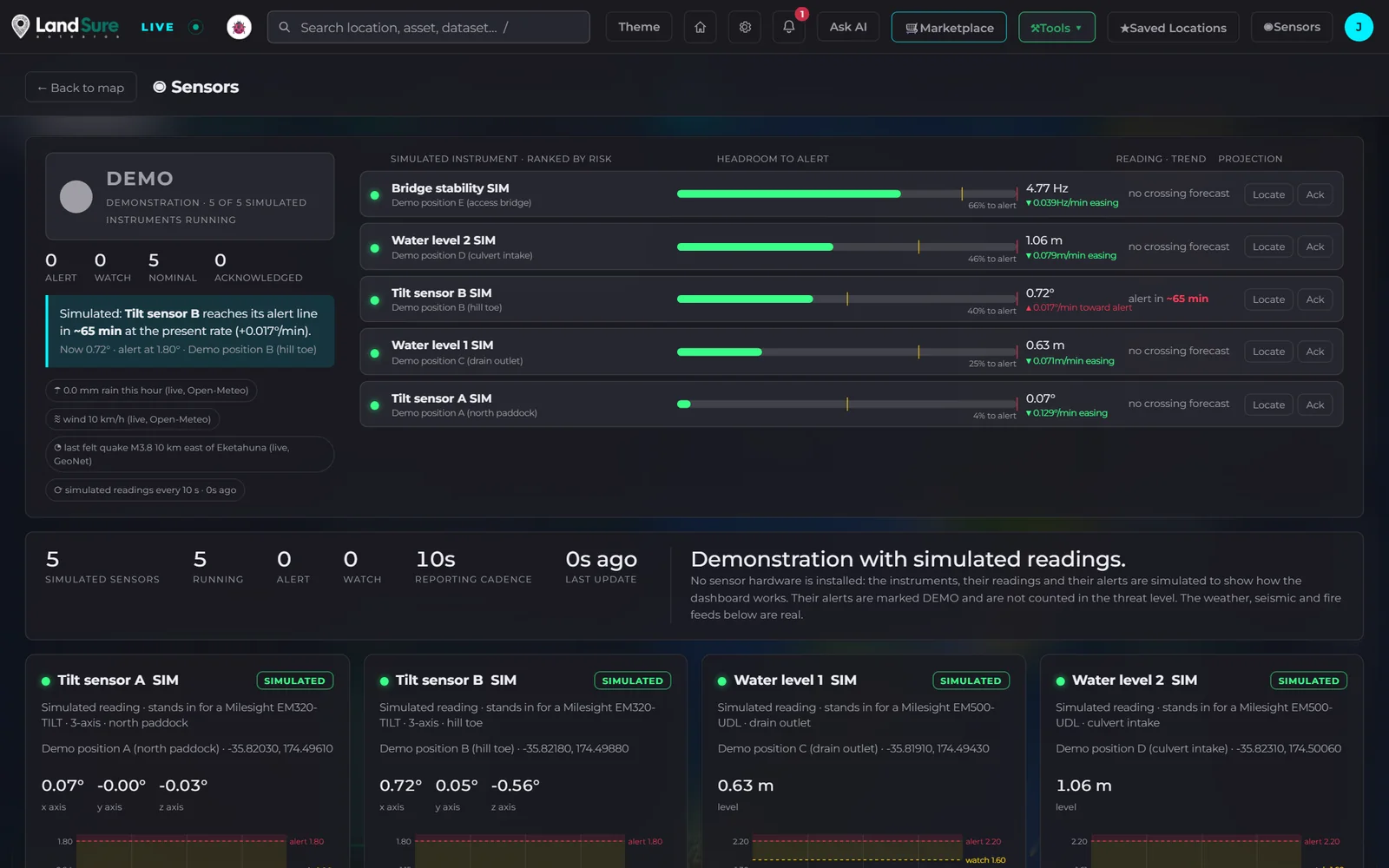Click the Water level 1 SIM row title

click(442, 345)
